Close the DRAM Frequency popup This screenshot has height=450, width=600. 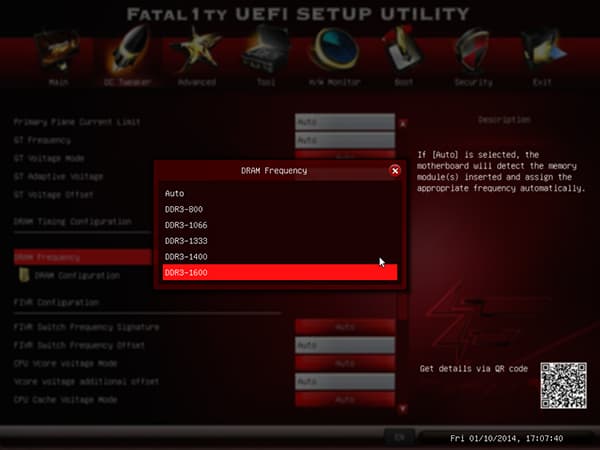395,171
